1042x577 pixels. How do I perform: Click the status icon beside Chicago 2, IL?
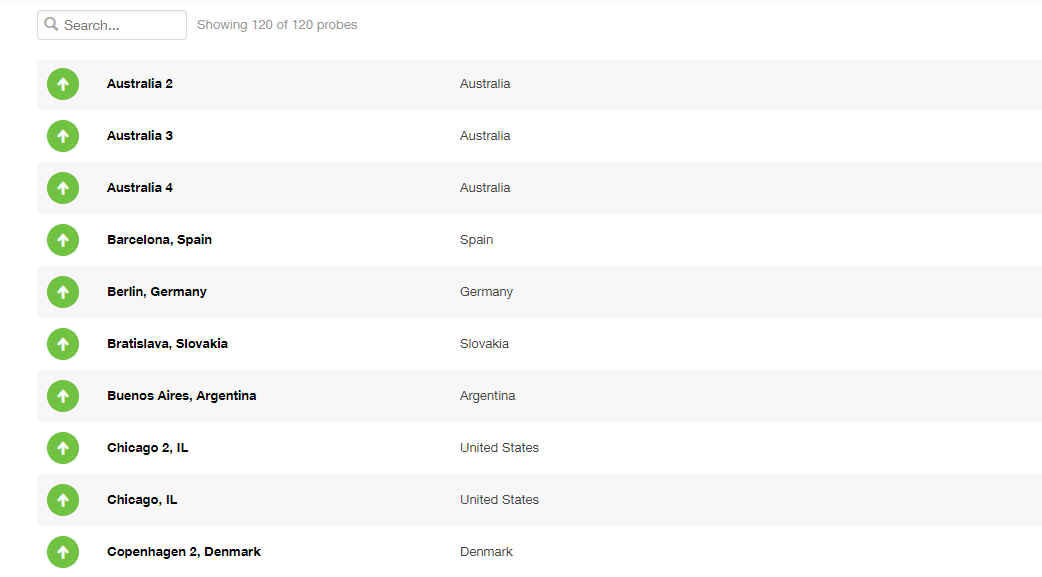(63, 448)
